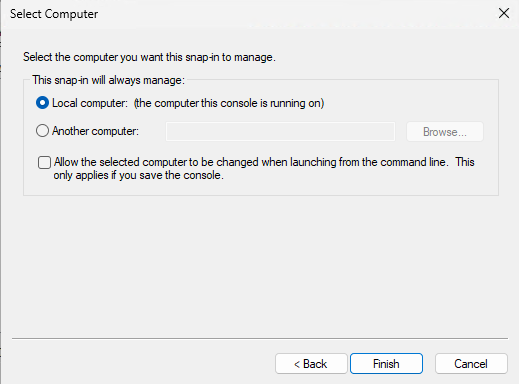Click the X icon in the title bar
Screen dimensions: 519x384
504,14
